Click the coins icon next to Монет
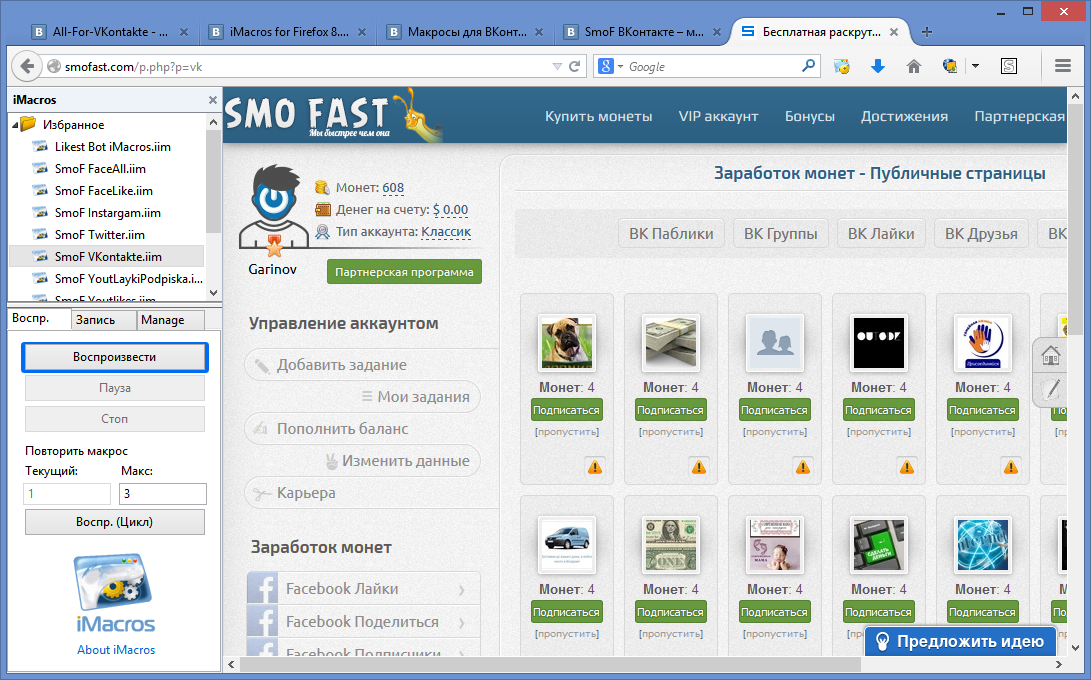The height and width of the screenshot is (680, 1091). (x=322, y=187)
